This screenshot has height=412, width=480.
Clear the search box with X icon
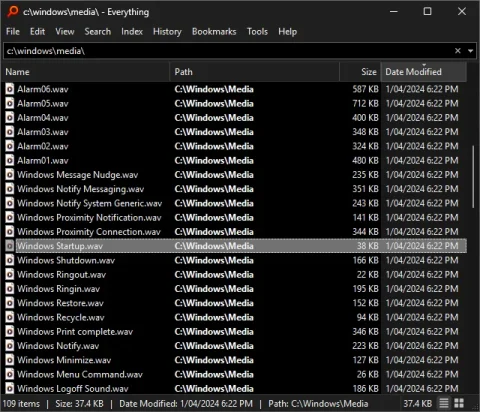[458, 51]
